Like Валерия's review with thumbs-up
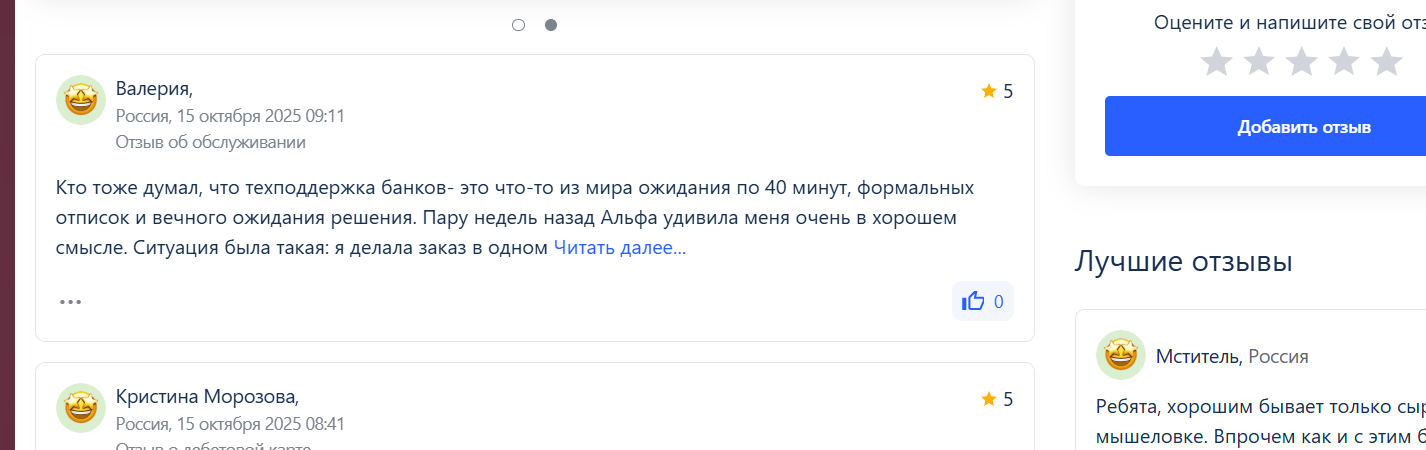Image resolution: width=1426 pixels, height=450 pixels. (982, 301)
